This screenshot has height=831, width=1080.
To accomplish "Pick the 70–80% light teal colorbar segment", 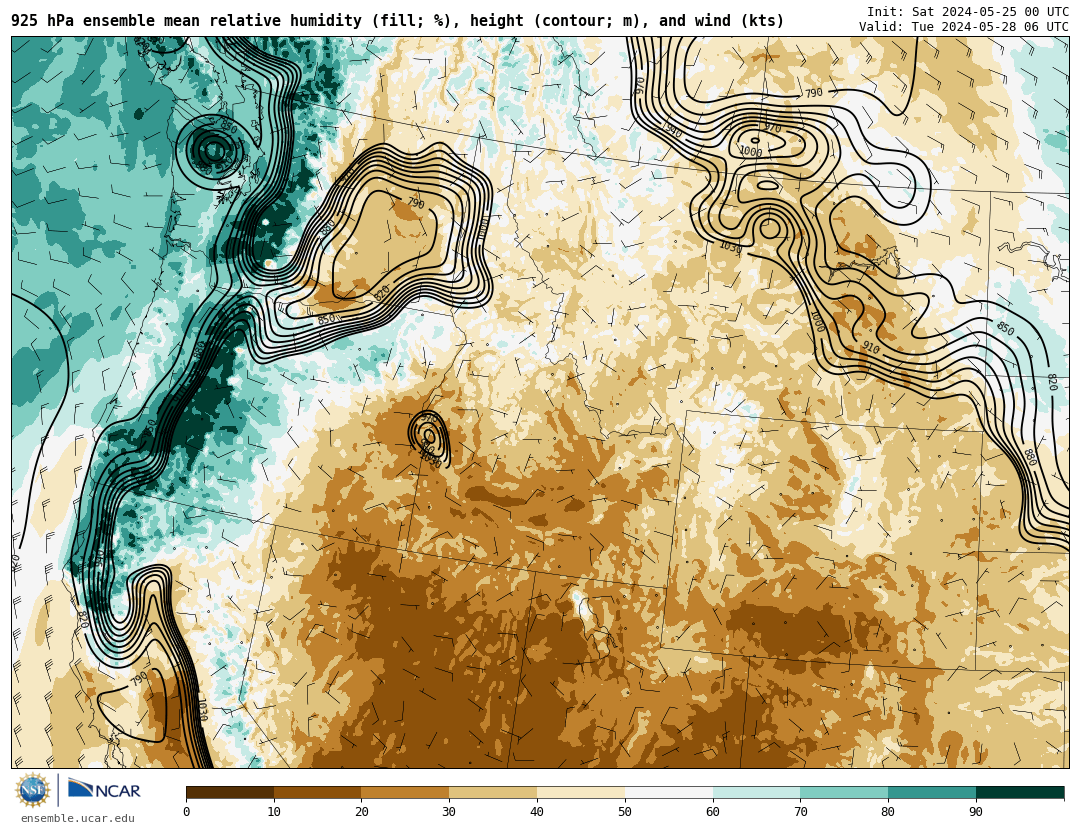I will click(844, 792).
